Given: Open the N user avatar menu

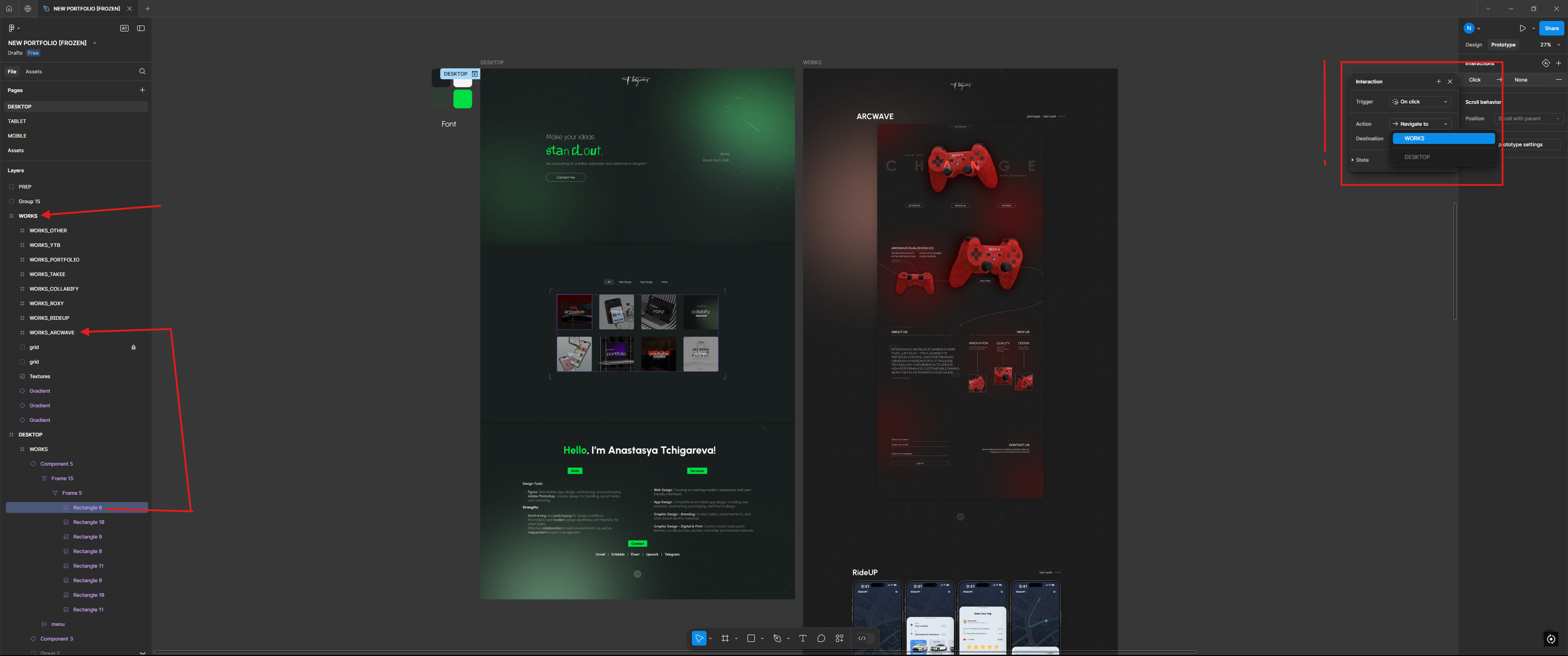Looking at the screenshot, I should tap(1469, 28).
